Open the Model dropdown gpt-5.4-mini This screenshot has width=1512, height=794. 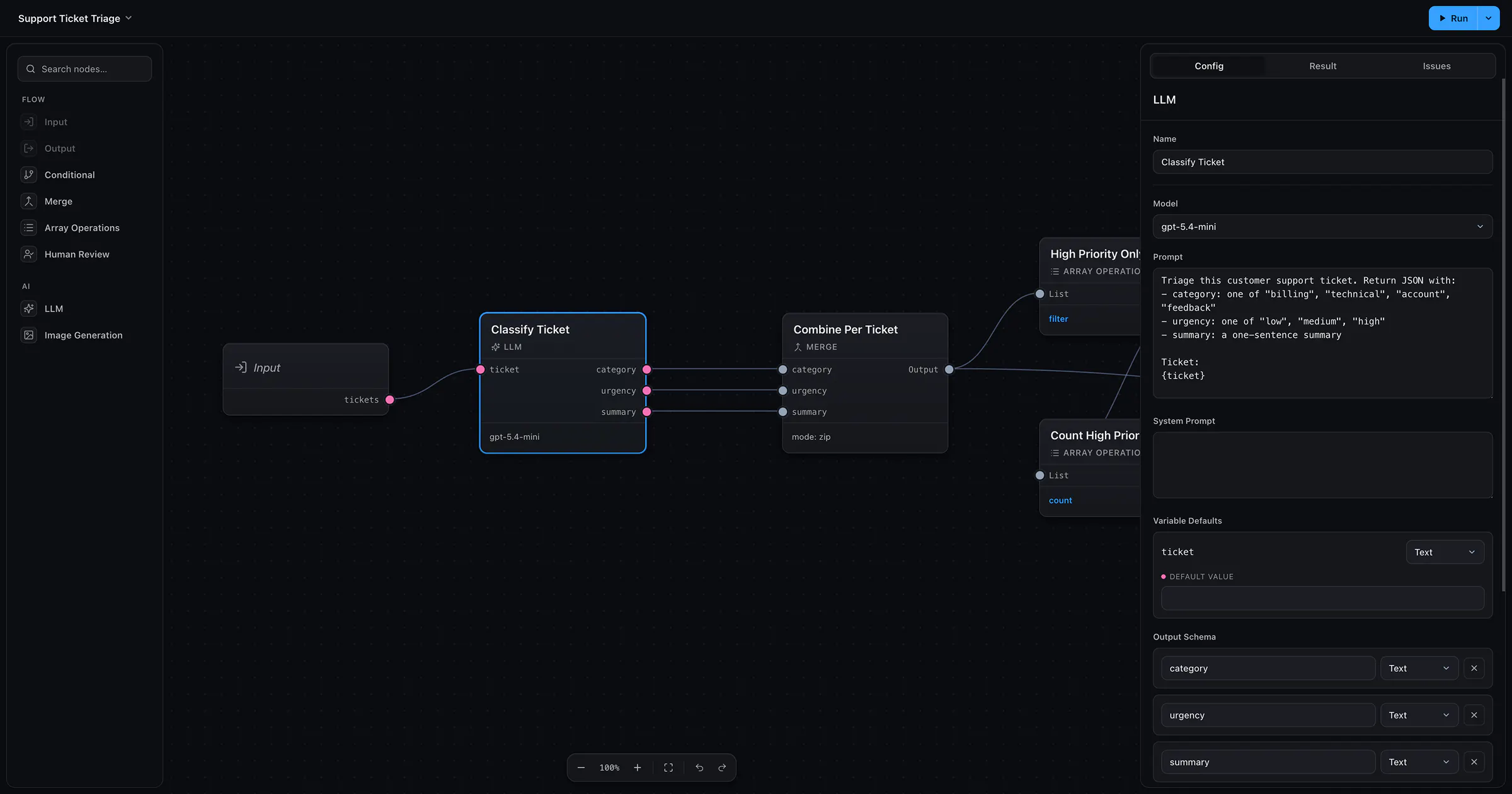click(x=1322, y=226)
